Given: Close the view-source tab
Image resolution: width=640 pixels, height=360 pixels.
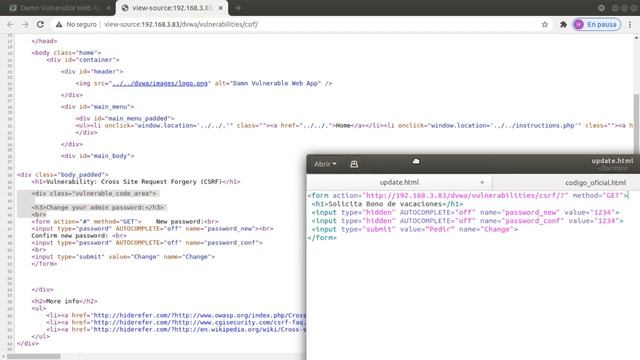Looking at the screenshot, I should tap(221, 8).
